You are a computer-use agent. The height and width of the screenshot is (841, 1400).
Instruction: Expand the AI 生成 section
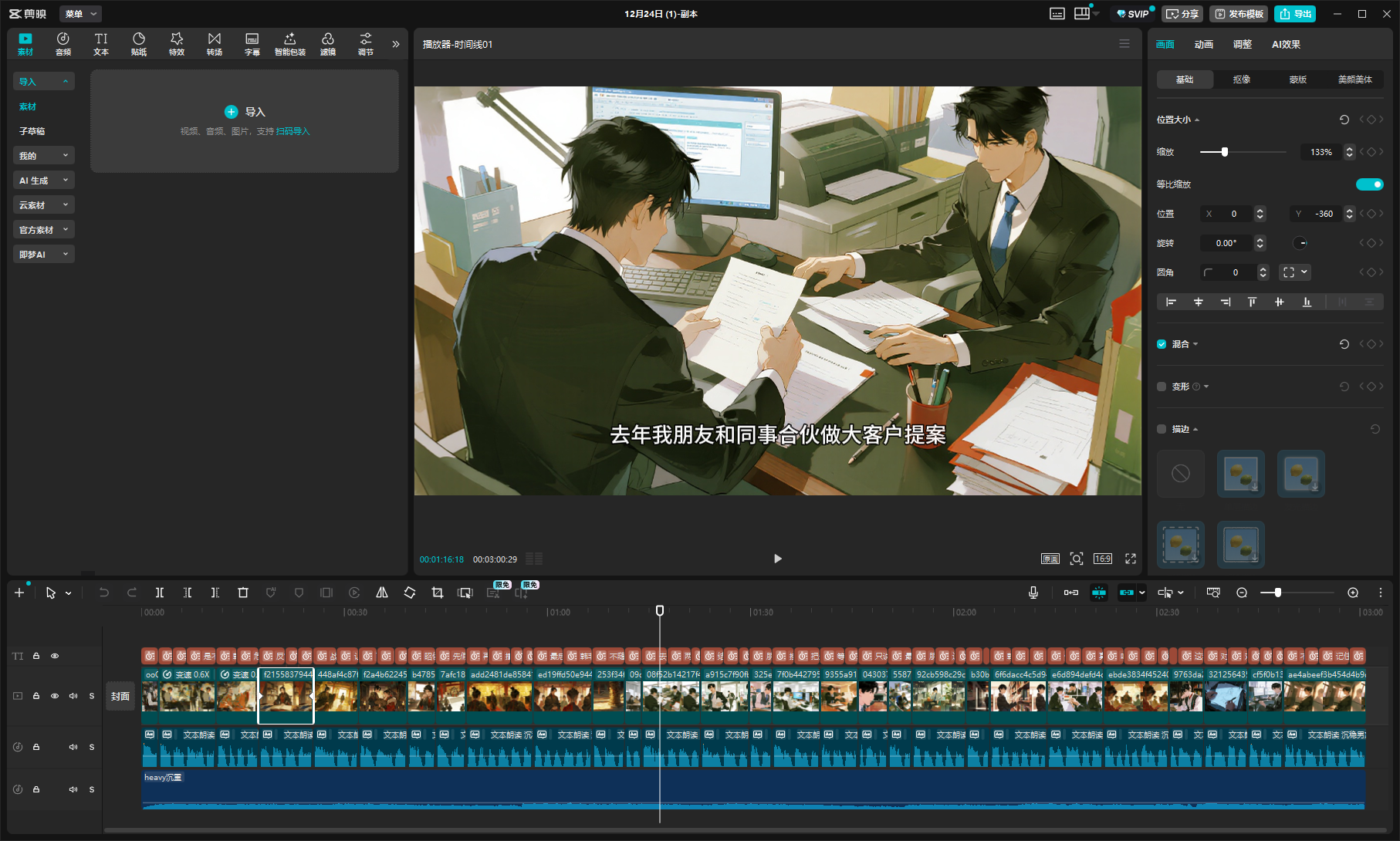[43, 181]
